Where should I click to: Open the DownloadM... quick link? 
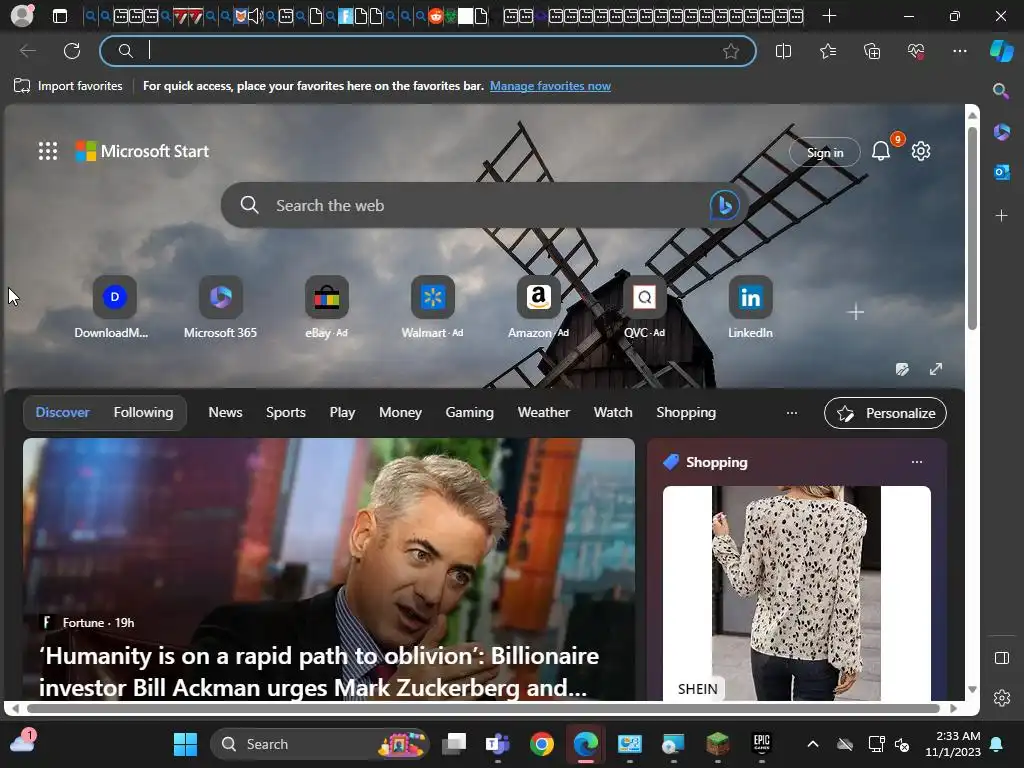click(x=112, y=308)
